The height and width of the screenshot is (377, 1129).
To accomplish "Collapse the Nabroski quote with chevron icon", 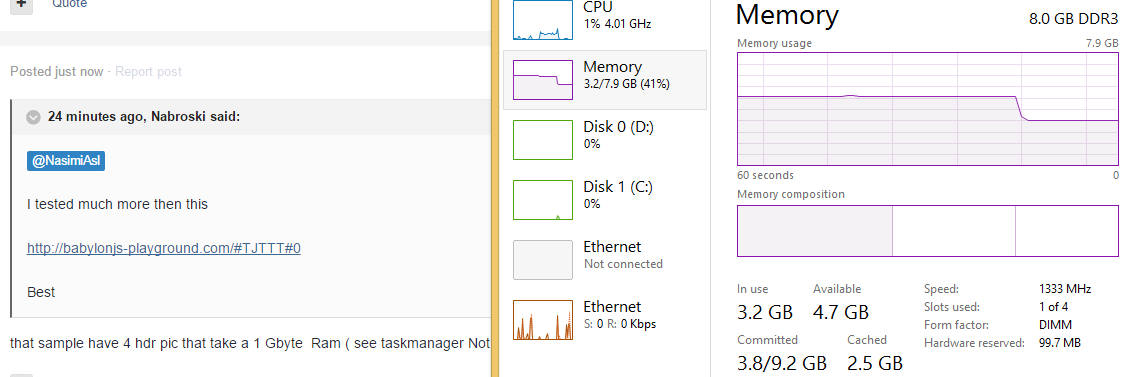I will point(33,117).
